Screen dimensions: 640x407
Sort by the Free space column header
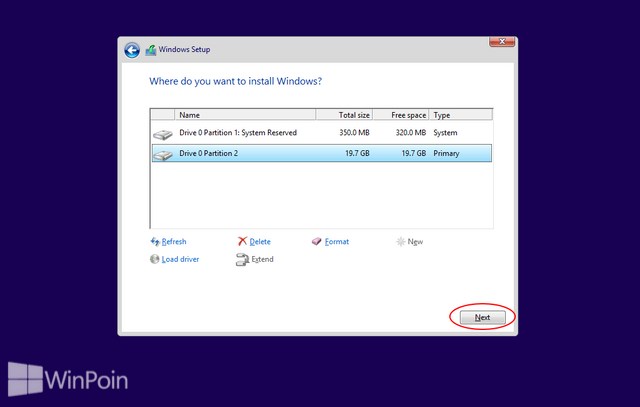400,115
